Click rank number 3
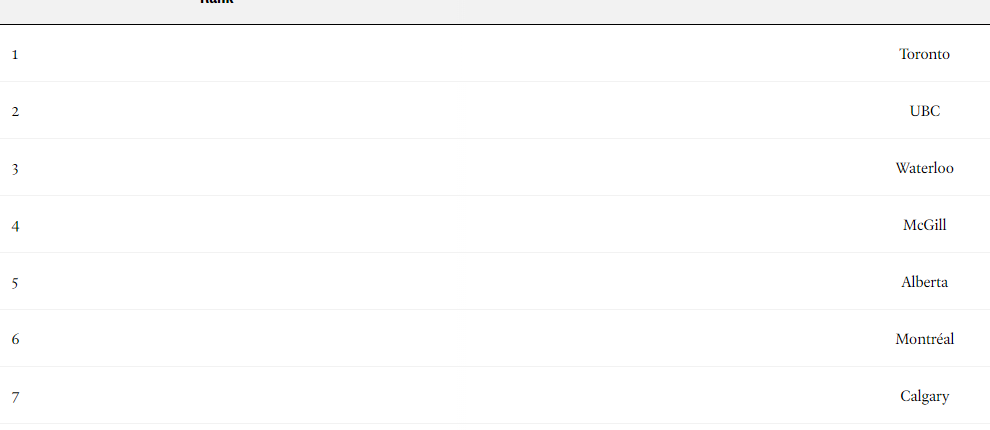 tap(15, 169)
